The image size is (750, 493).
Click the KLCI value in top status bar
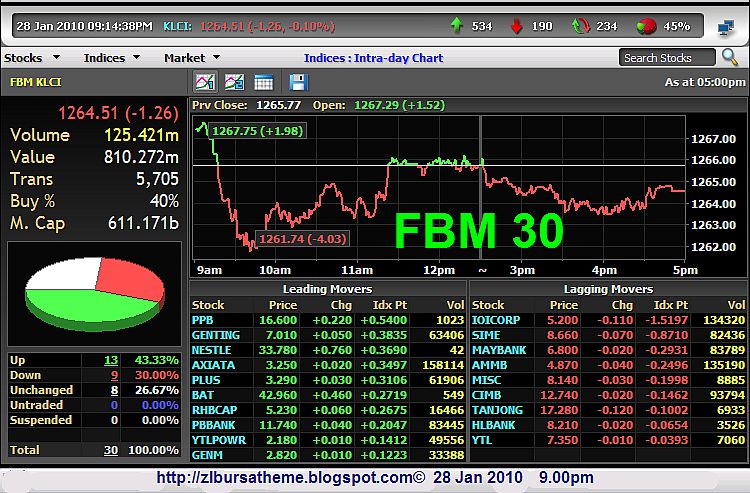pyautogui.click(x=267, y=26)
